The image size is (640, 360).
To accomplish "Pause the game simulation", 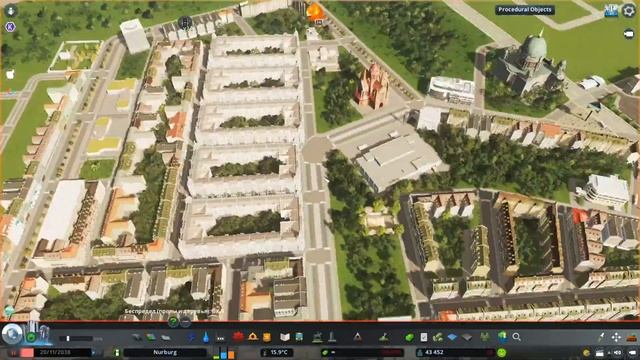I will coord(13,353).
